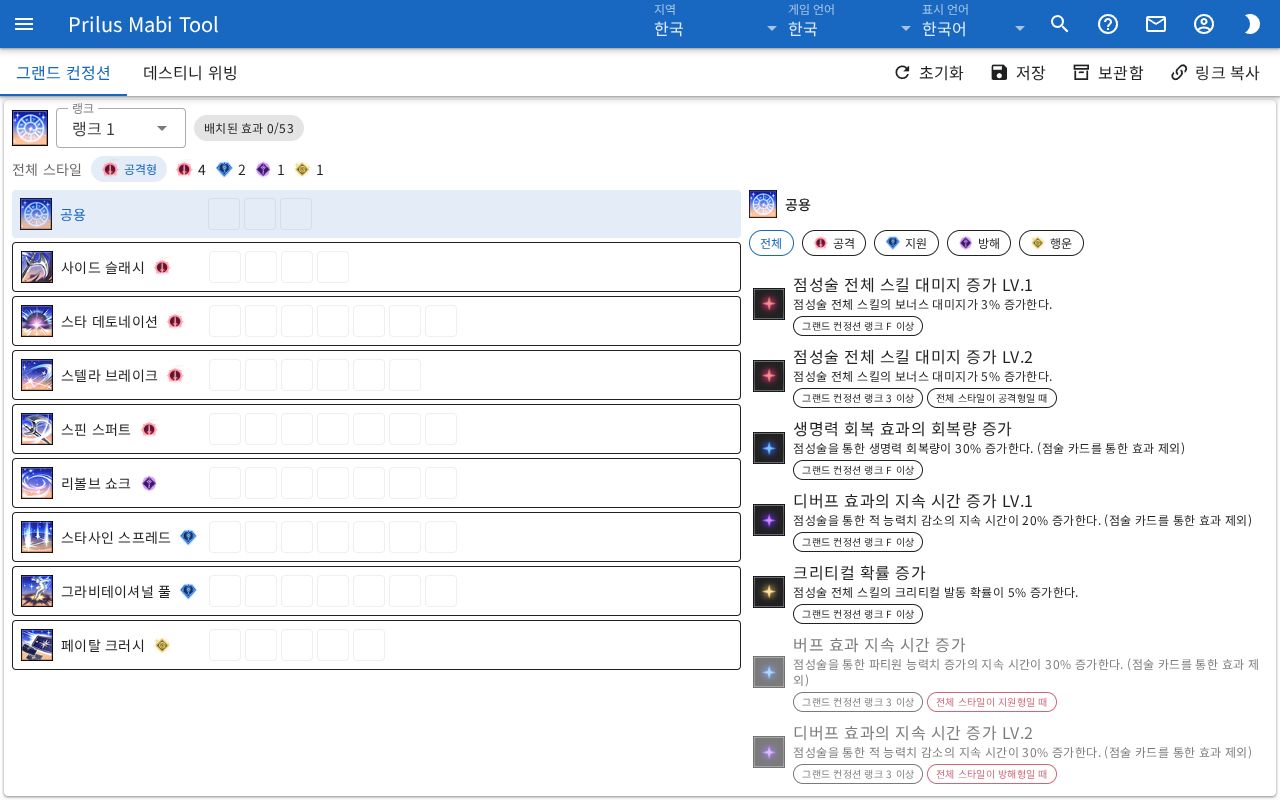Click the 페이탈 크러시 skill icon
Image resolution: width=1280 pixels, height=800 pixels.
37,646
